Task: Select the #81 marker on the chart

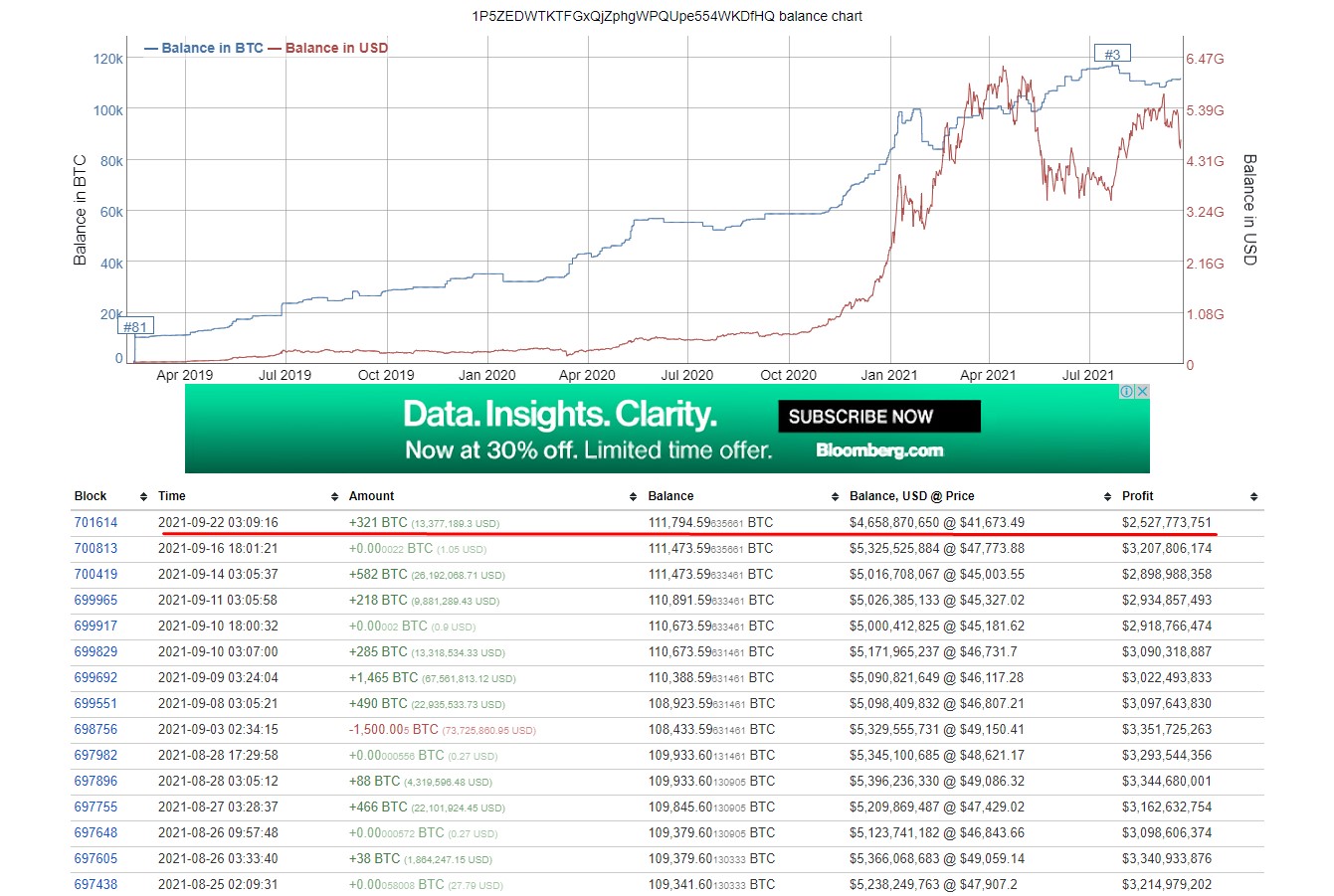Action: [x=135, y=326]
